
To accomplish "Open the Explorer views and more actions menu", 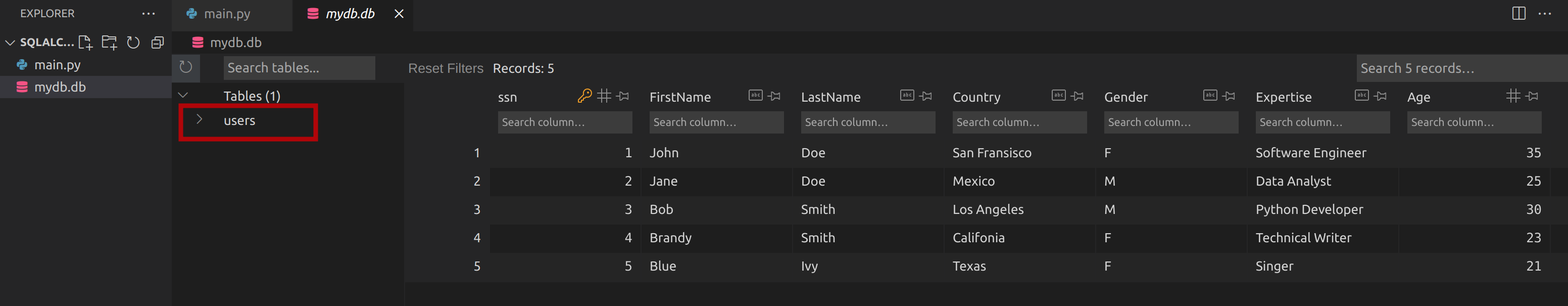I will point(149,14).
